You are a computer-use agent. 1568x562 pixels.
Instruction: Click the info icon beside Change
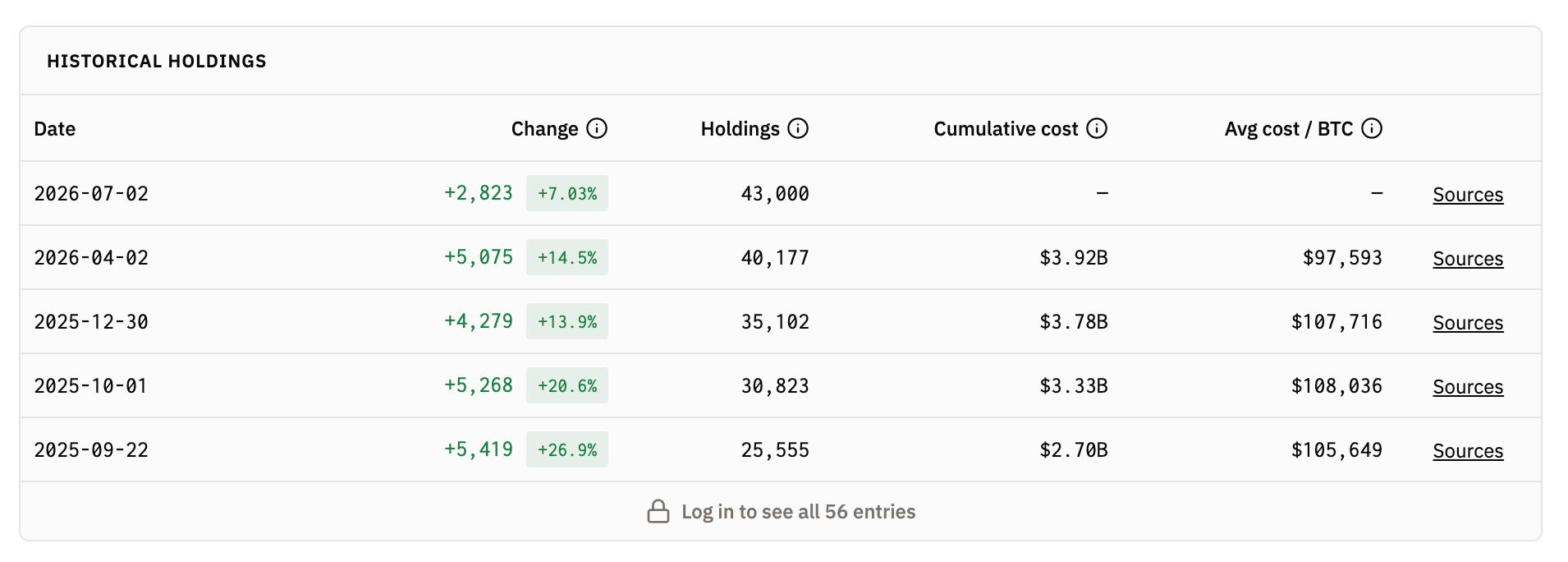pos(597,128)
